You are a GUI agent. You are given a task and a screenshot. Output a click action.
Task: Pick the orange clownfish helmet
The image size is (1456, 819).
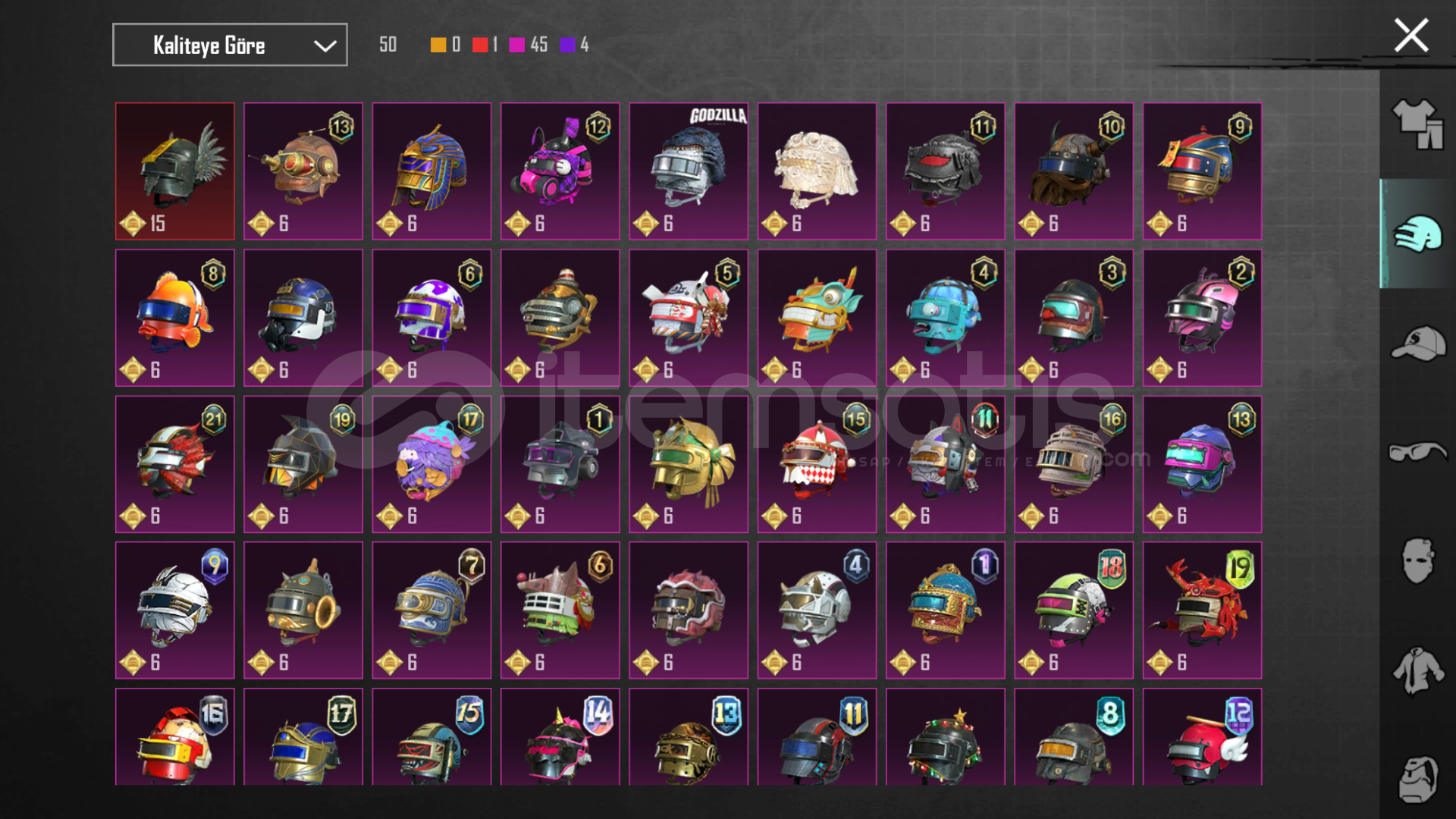coord(175,318)
